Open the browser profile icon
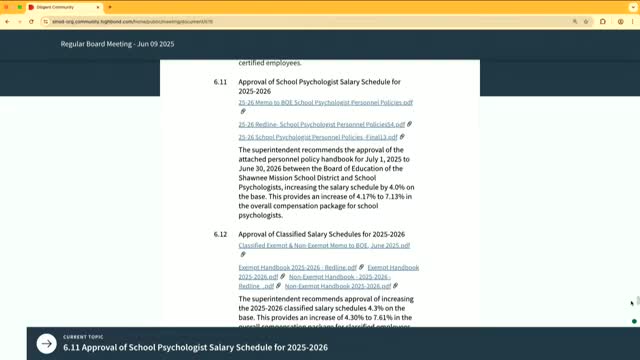 point(620,22)
